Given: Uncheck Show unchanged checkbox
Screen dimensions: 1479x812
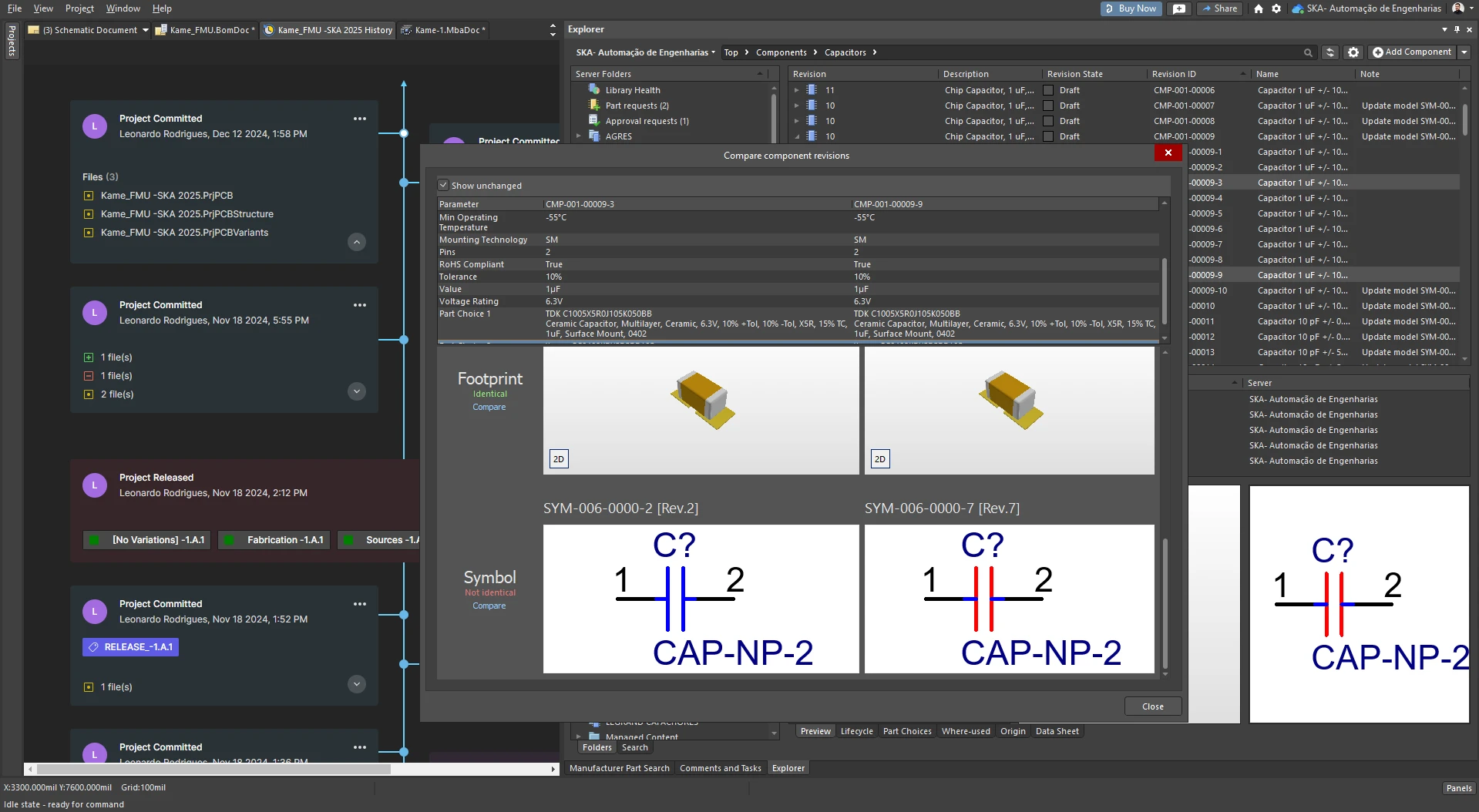Looking at the screenshot, I should click(x=443, y=186).
